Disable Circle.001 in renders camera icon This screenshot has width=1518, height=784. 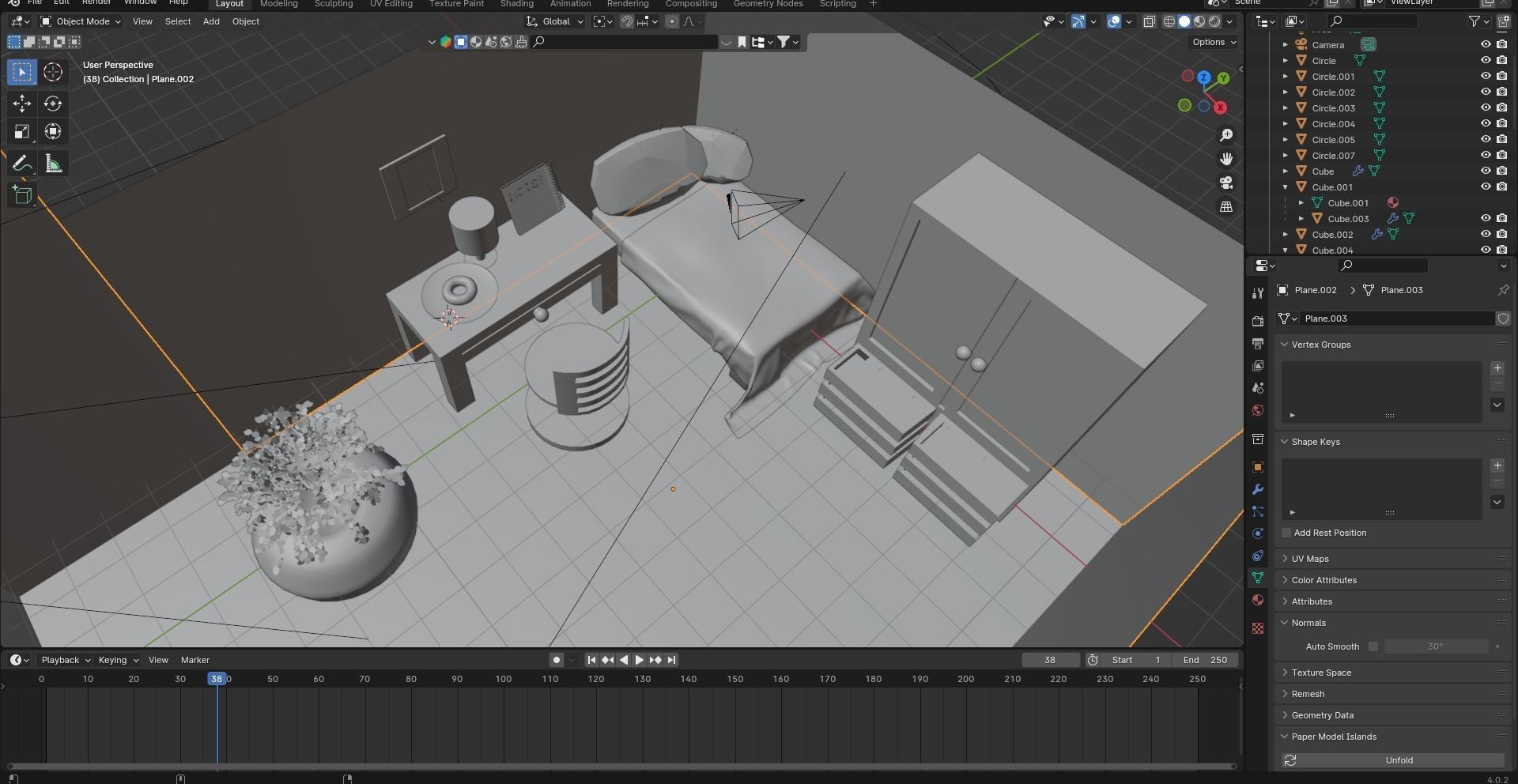click(x=1501, y=77)
